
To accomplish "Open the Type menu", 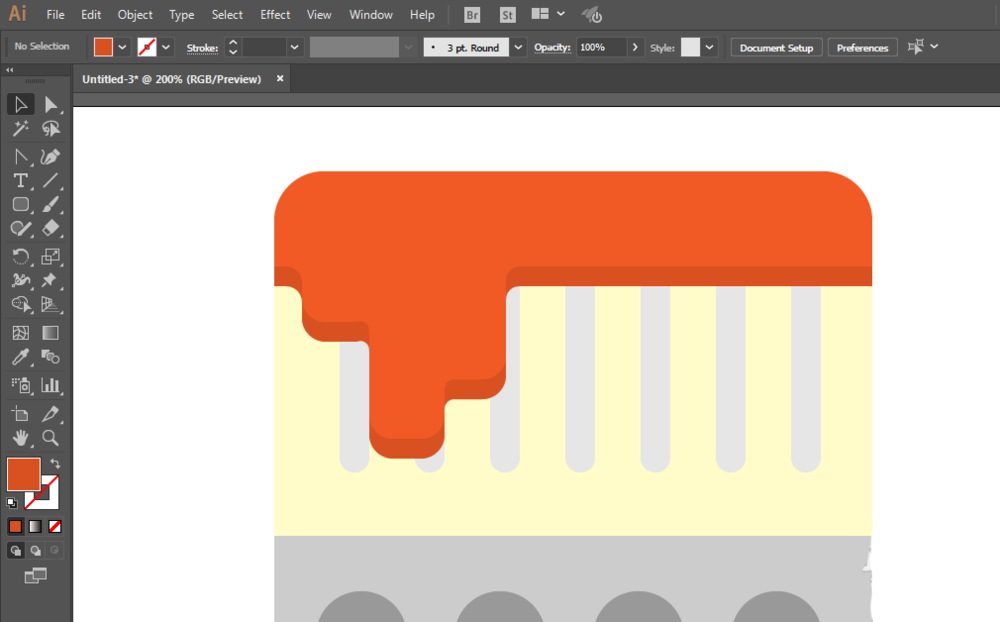I will pyautogui.click(x=182, y=15).
